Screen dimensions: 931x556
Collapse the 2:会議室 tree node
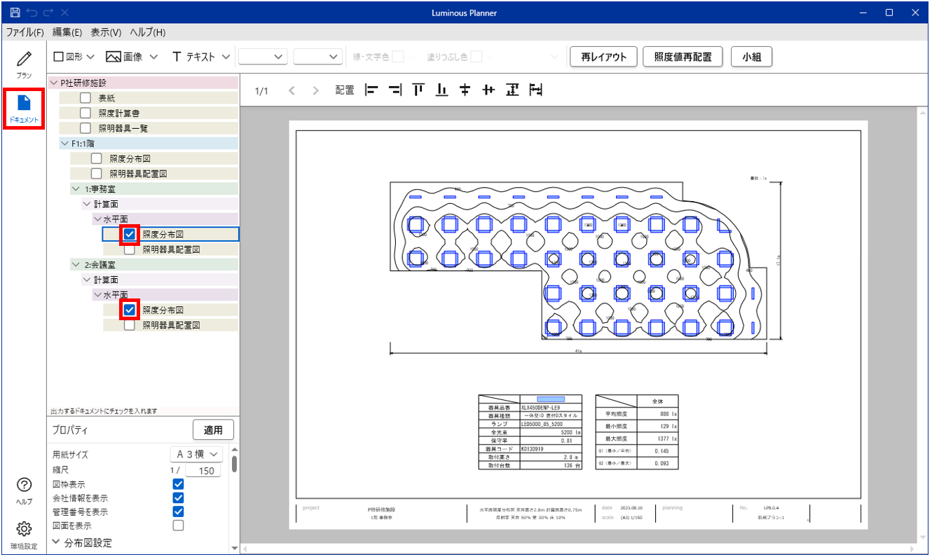(x=76, y=264)
